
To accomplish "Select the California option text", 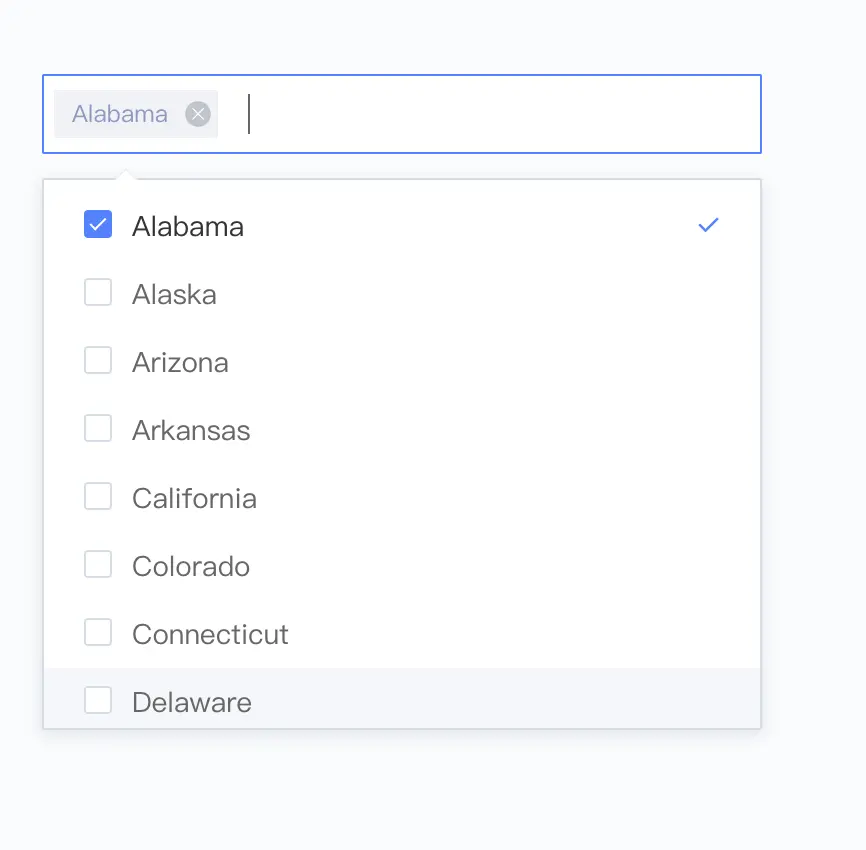I will (x=194, y=499).
